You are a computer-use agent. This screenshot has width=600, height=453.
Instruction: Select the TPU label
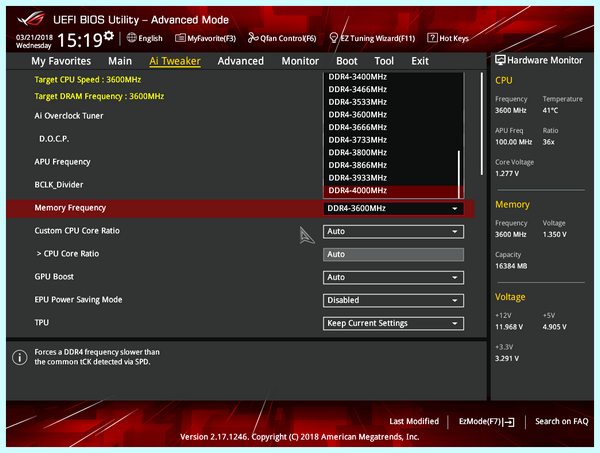click(x=42, y=323)
